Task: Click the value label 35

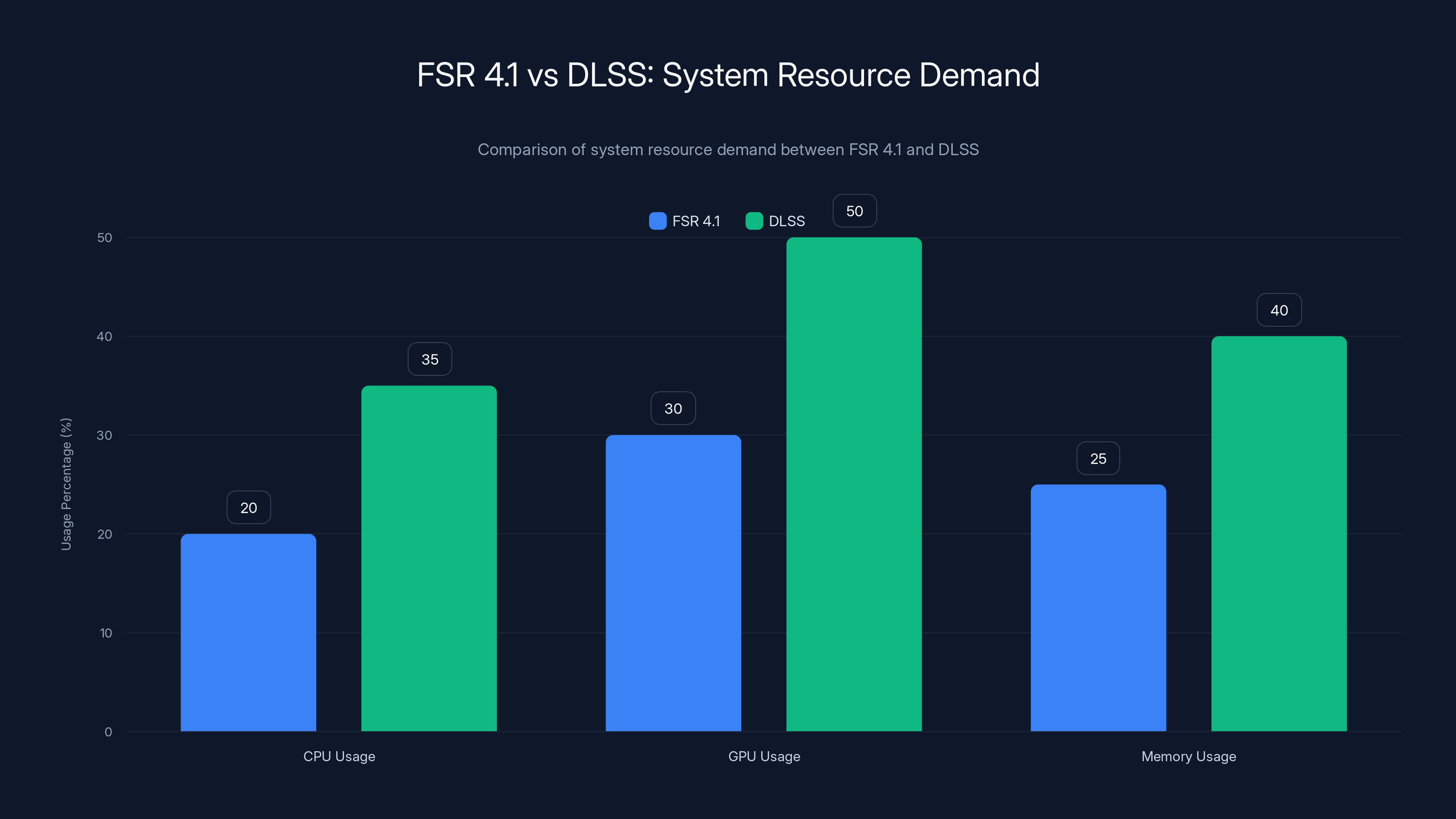Action: (x=430, y=359)
